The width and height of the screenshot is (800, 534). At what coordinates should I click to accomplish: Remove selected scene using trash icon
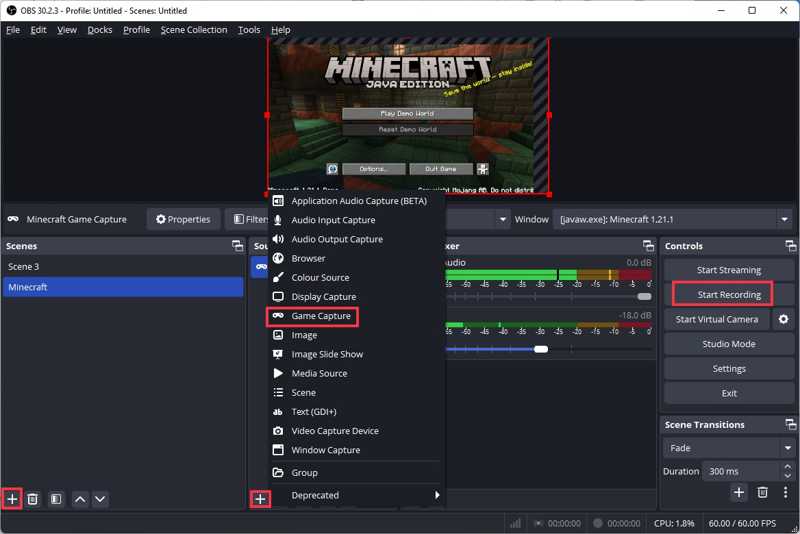point(32,498)
